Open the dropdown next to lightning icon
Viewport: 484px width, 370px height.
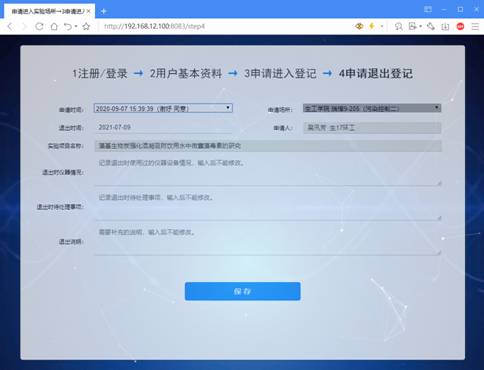coord(382,26)
